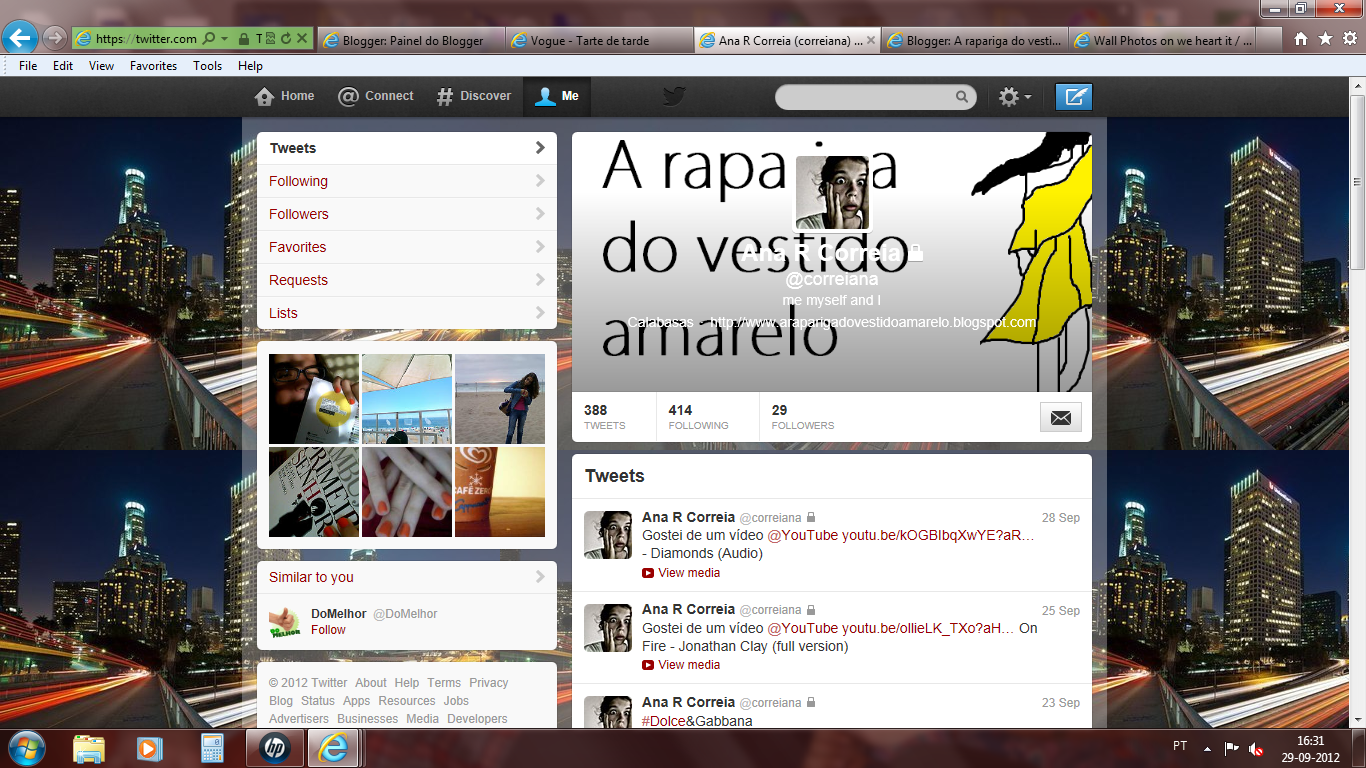The image size is (1366, 768).
Task: Open the glasses and card photo thumbnail
Action: point(314,399)
